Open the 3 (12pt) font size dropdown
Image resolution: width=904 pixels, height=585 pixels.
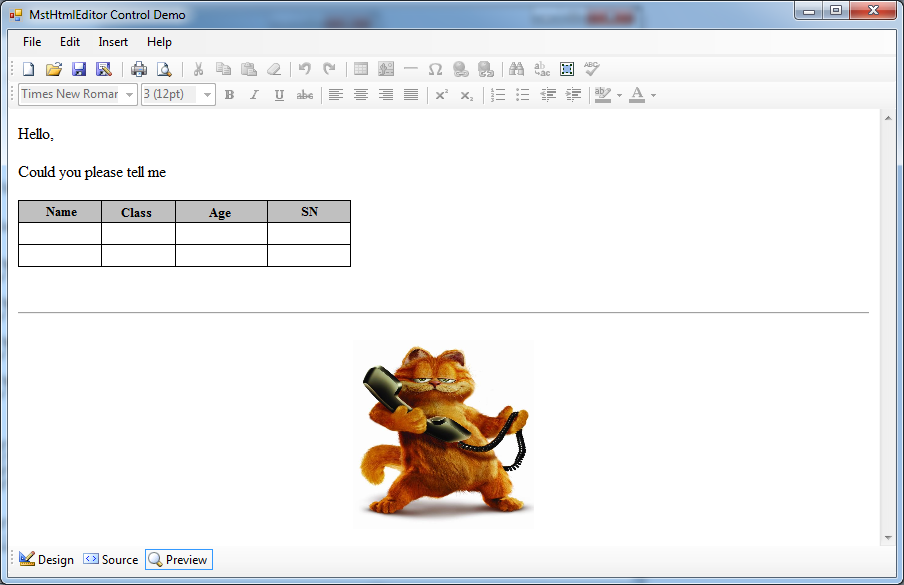[208, 95]
